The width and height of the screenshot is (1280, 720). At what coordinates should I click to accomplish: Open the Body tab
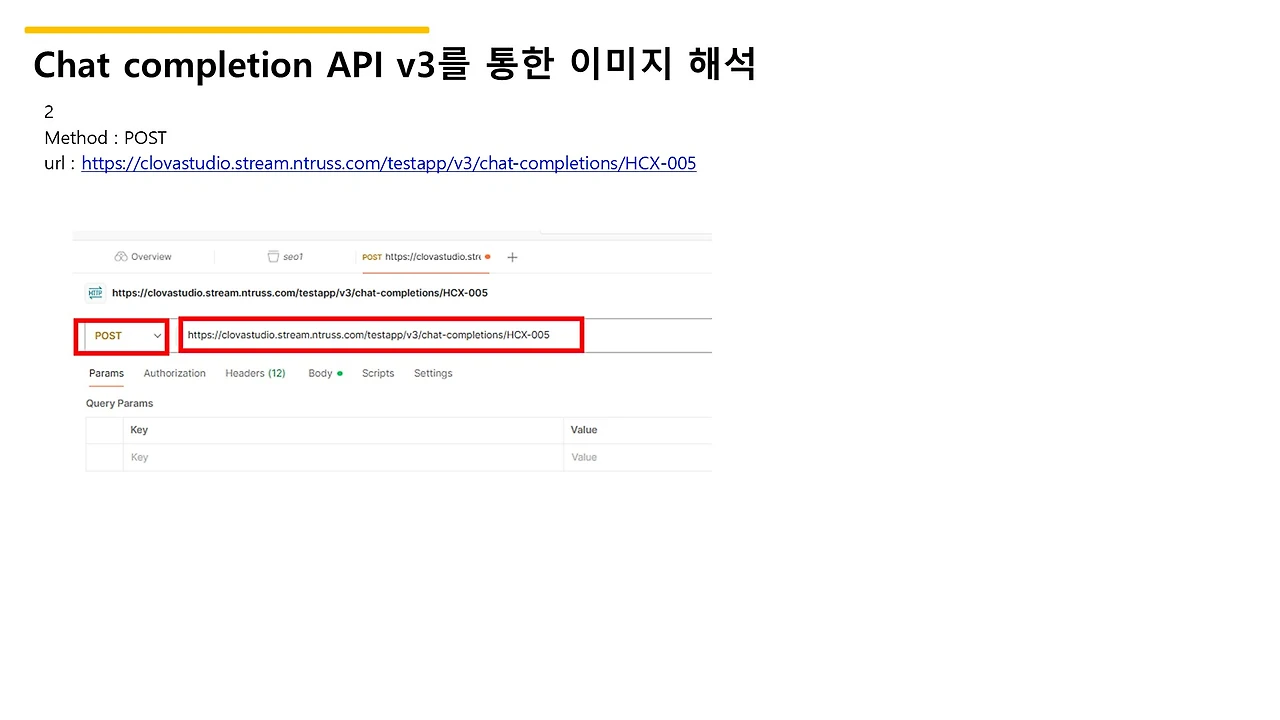(320, 373)
